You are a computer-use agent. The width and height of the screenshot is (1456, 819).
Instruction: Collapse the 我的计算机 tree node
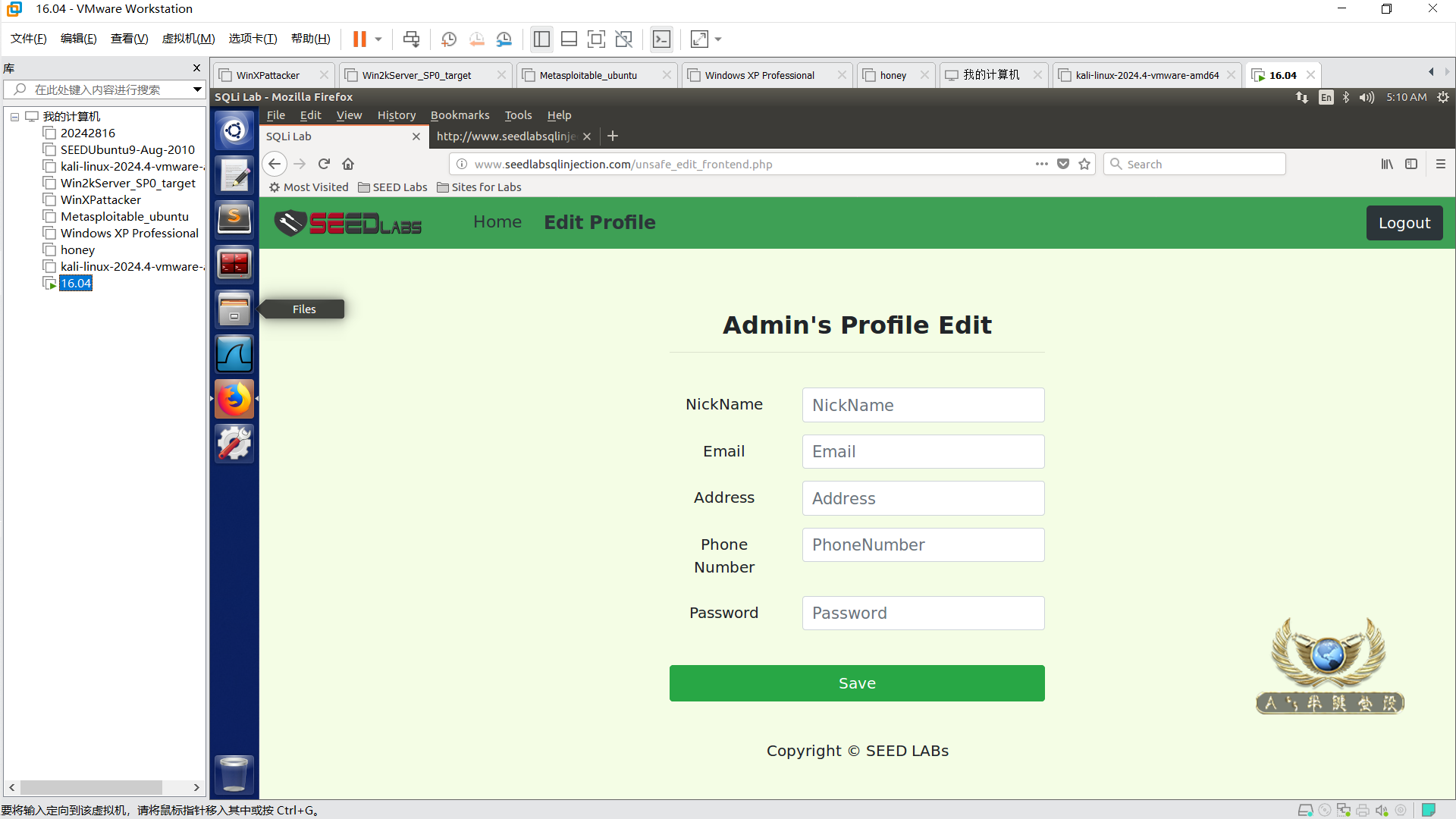coord(14,117)
